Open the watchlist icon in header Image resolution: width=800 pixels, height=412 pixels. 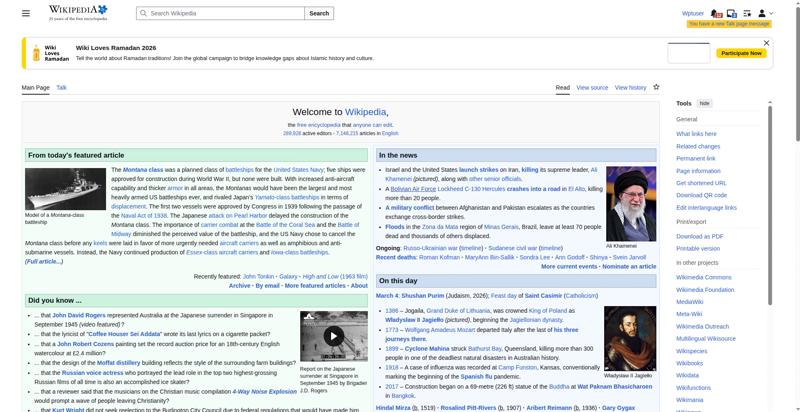[x=747, y=13]
